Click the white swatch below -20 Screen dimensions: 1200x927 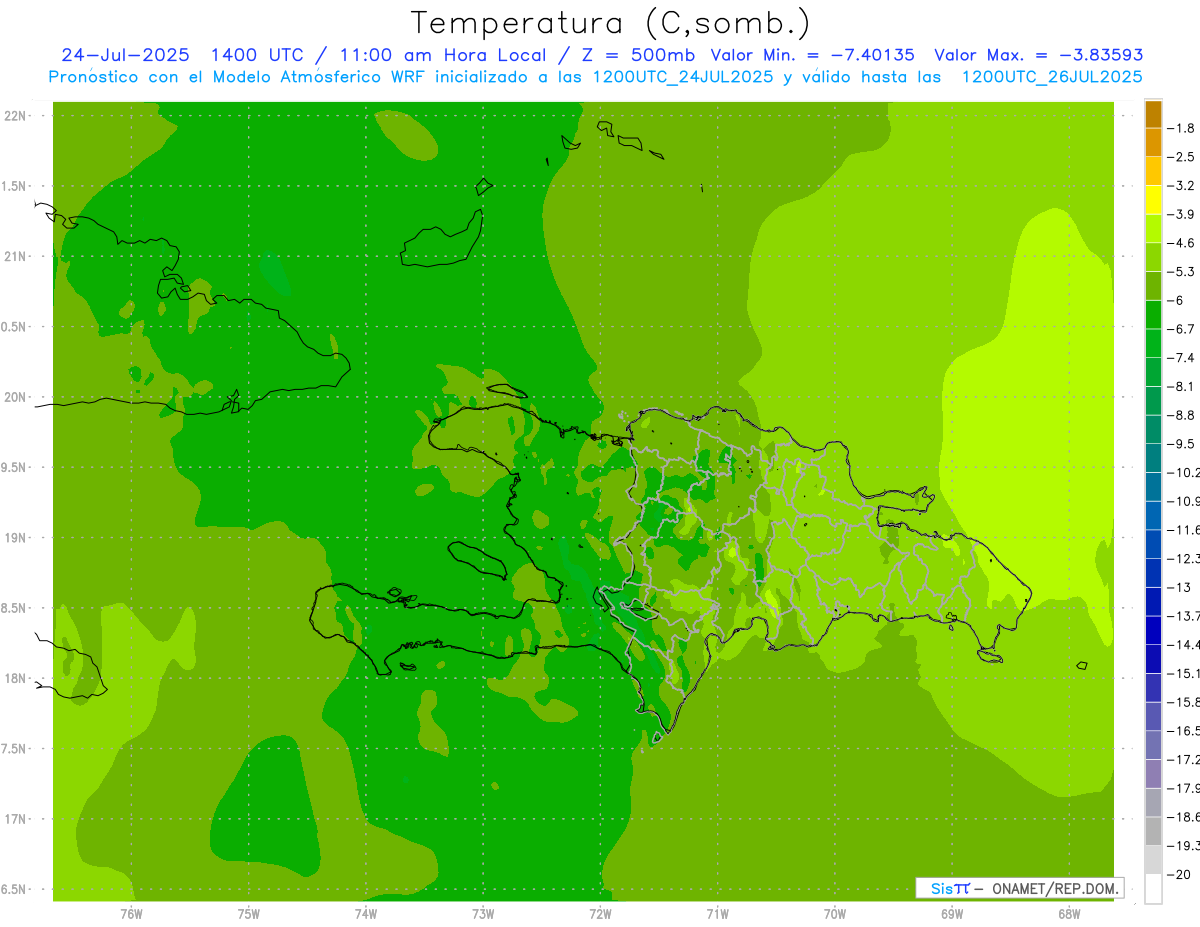1153,889
